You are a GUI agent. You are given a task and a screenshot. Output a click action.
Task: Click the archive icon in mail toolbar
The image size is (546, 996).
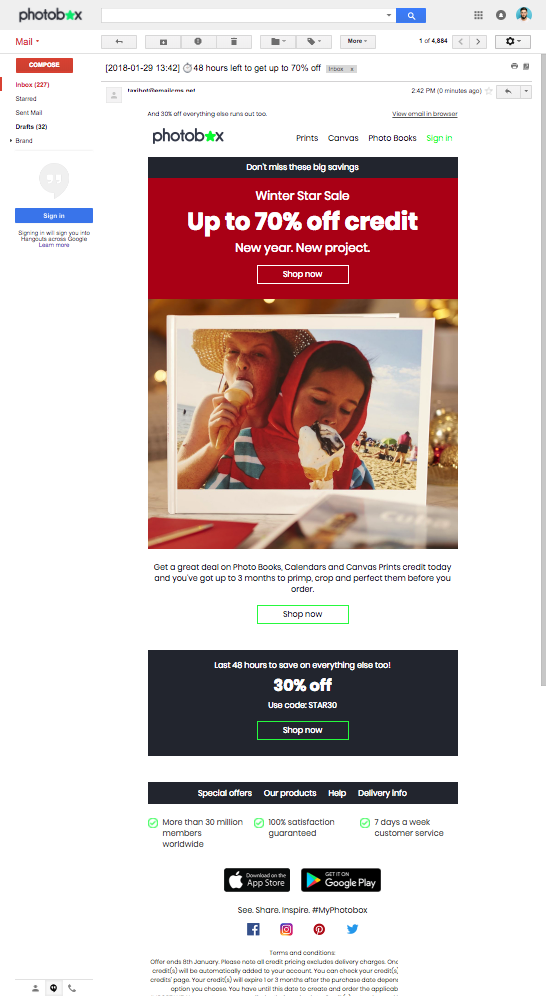[163, 41]
